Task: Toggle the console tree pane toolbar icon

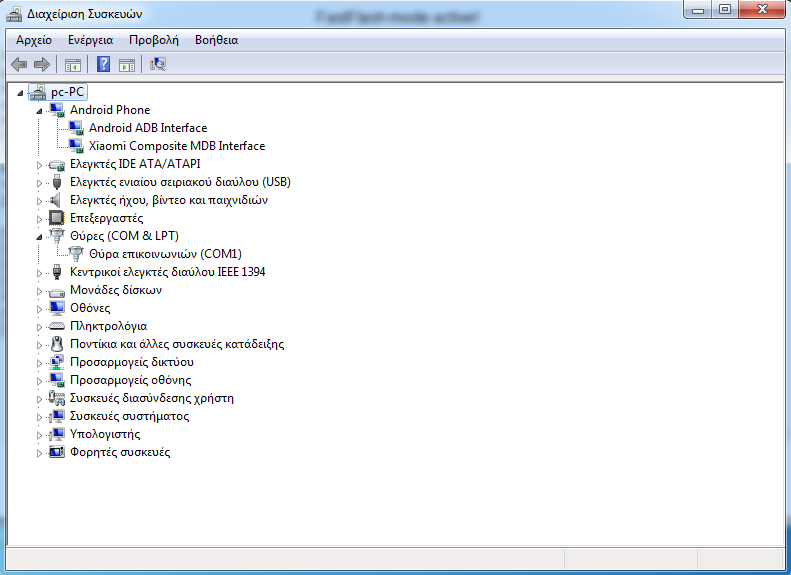Action: 73,65
